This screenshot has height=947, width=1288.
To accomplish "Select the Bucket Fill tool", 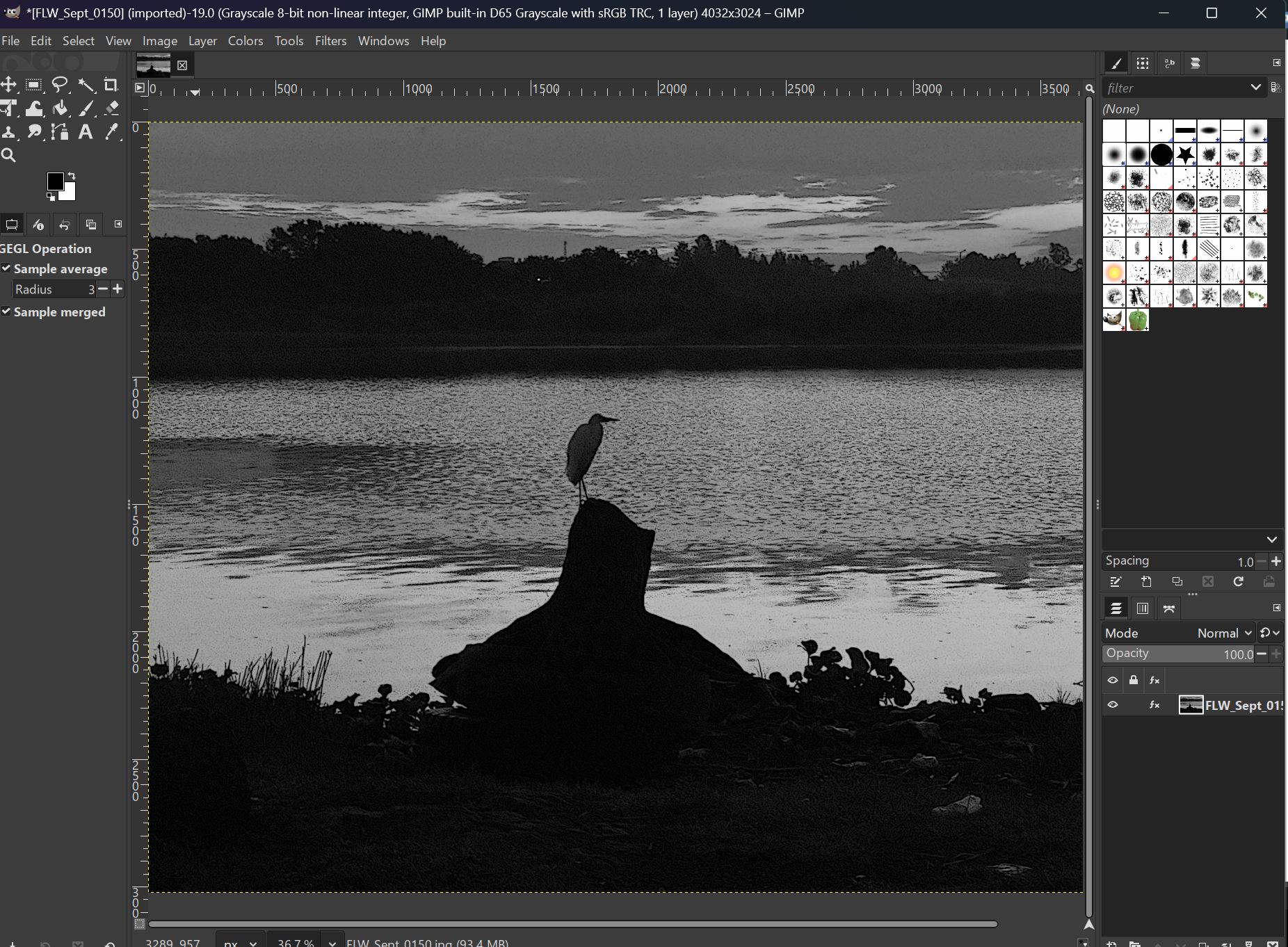I will point(60,108).
